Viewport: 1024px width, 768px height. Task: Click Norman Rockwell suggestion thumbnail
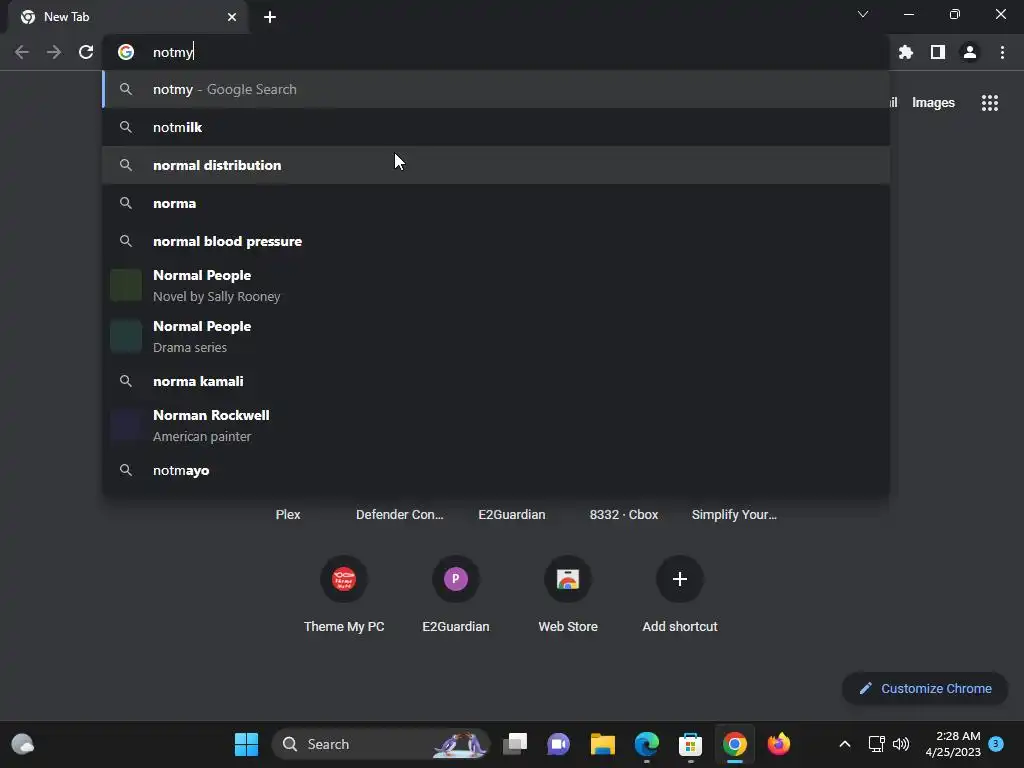(126, 426)
